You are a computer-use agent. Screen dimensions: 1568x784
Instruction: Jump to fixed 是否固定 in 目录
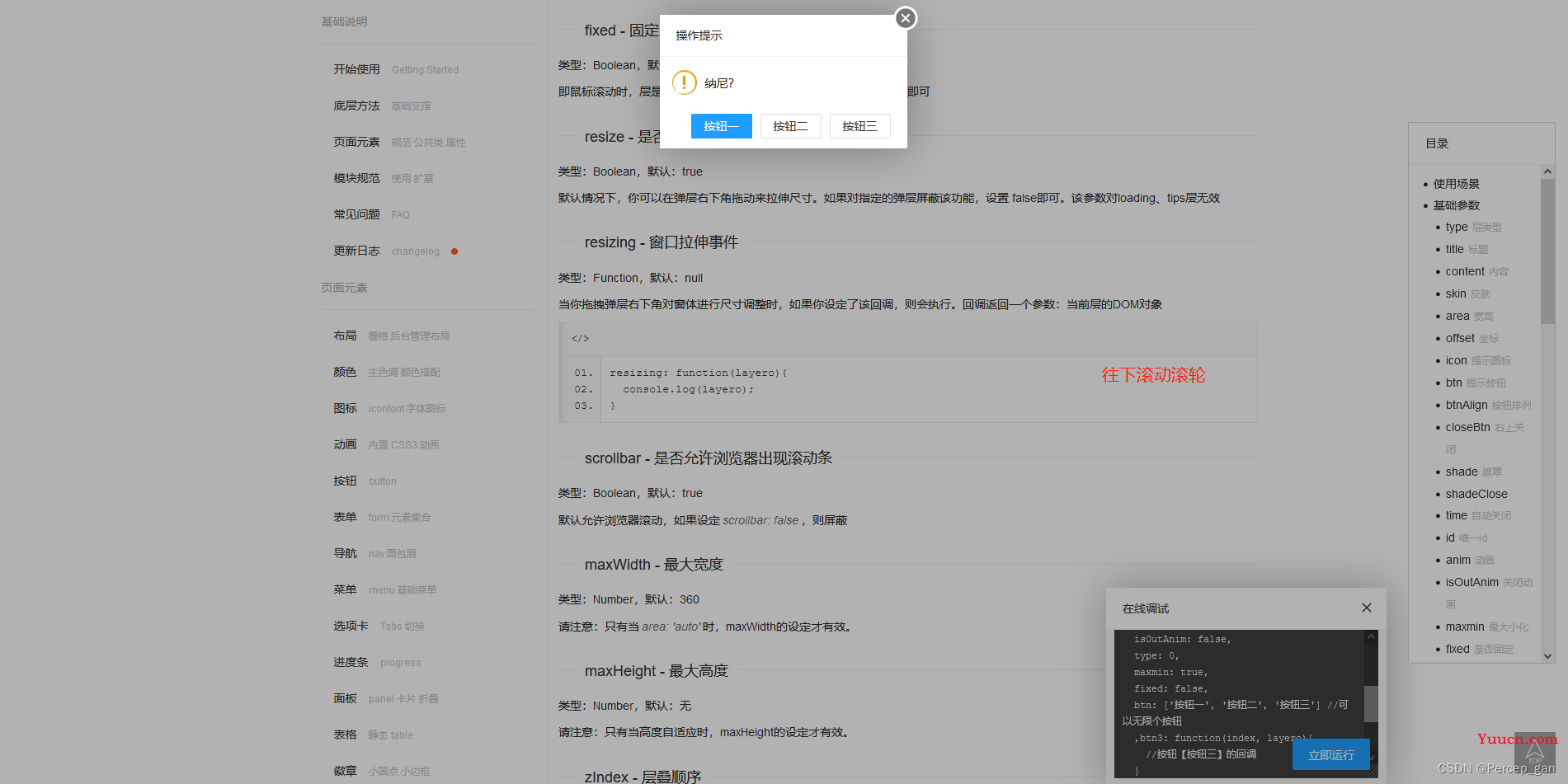(1480, 649)
